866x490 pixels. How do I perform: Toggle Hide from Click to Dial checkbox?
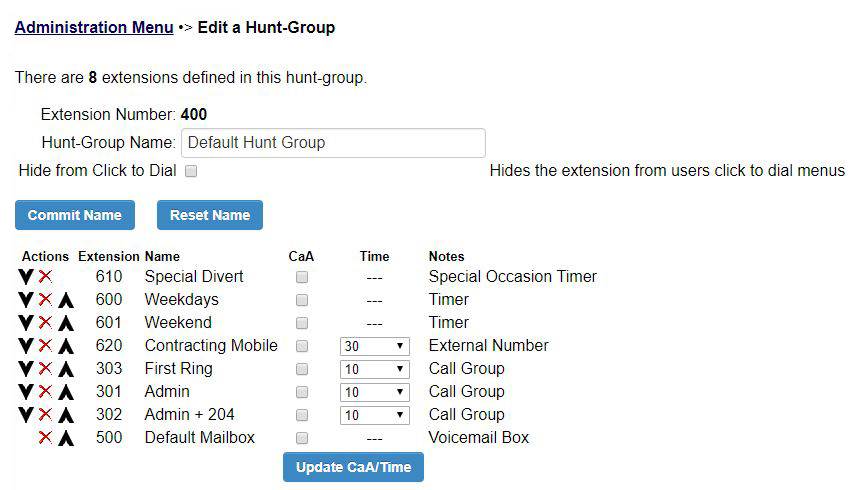click(191, 171)
